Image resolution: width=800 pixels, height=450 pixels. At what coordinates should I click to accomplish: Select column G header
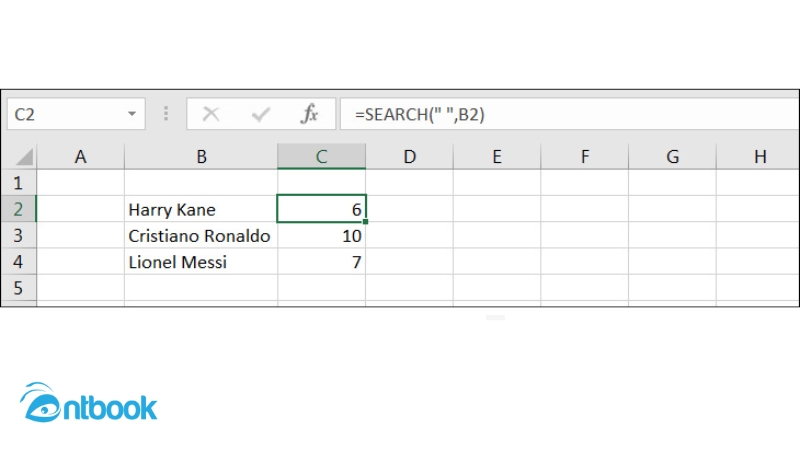click(x=672, y=157)
